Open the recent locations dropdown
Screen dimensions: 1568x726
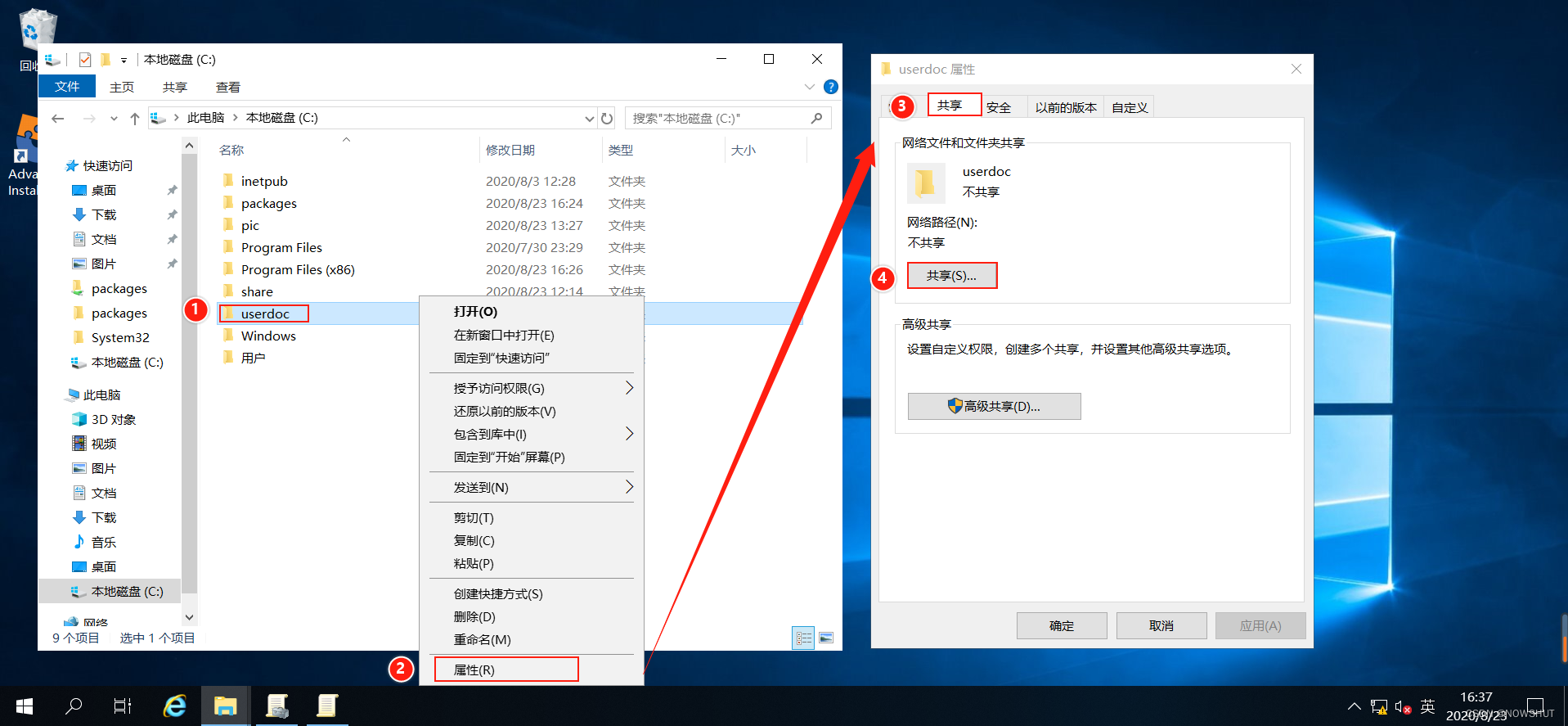[x=114, y=119]
